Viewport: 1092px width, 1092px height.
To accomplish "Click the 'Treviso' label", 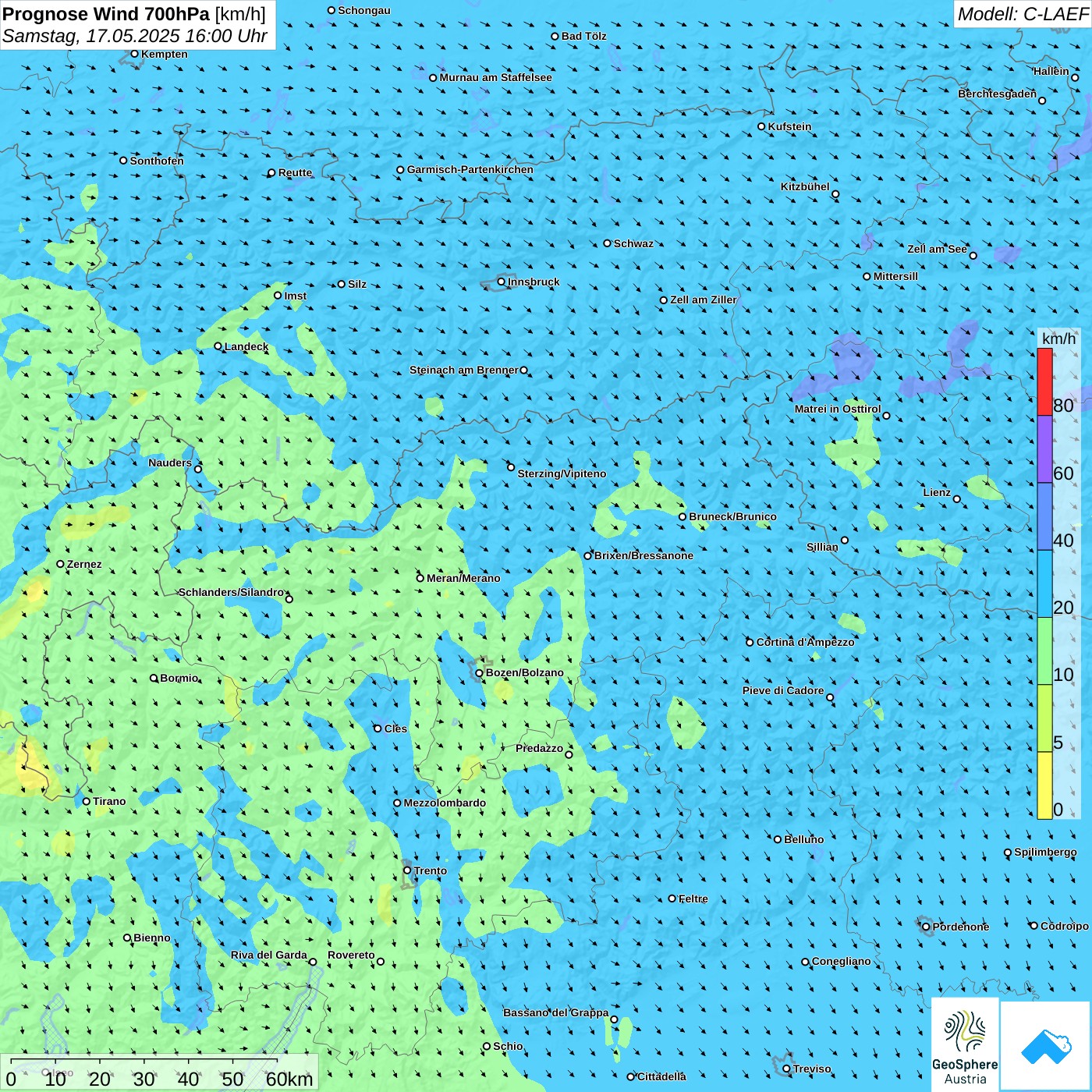I will 811,1069.
